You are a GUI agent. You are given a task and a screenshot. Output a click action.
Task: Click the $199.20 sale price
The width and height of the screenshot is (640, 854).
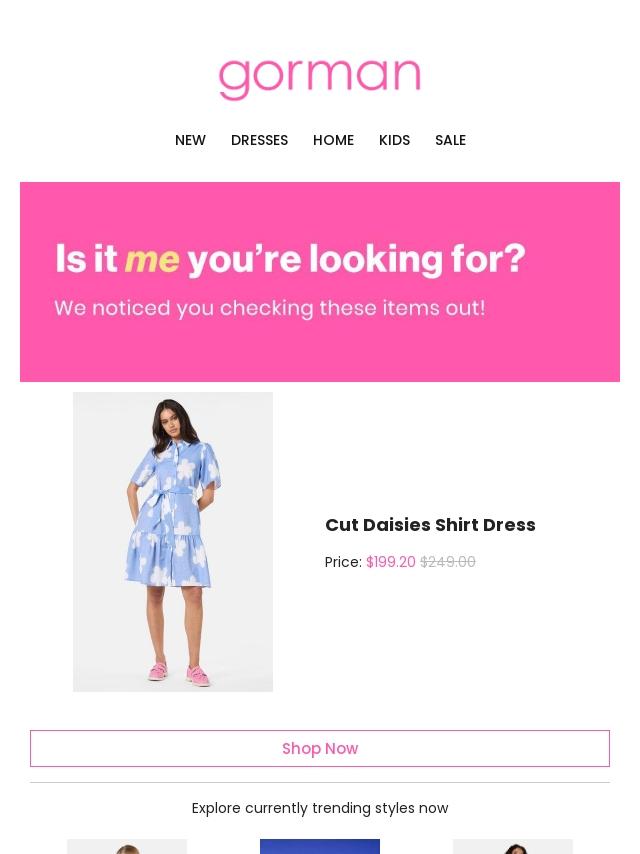tap(391, 562)
